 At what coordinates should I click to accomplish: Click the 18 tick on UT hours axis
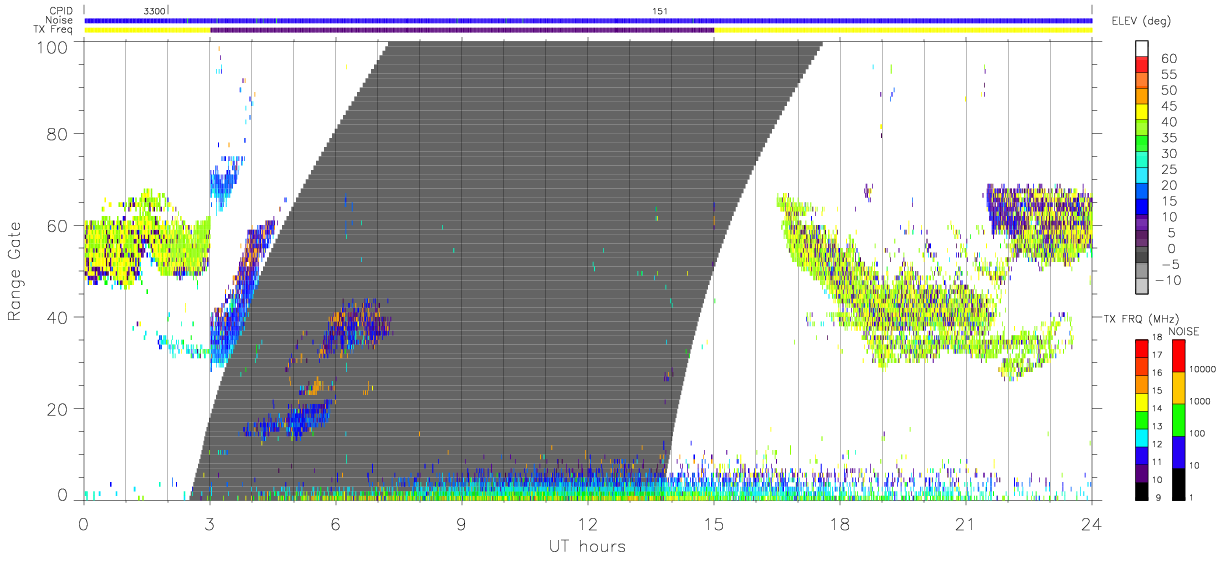[840, 524]
